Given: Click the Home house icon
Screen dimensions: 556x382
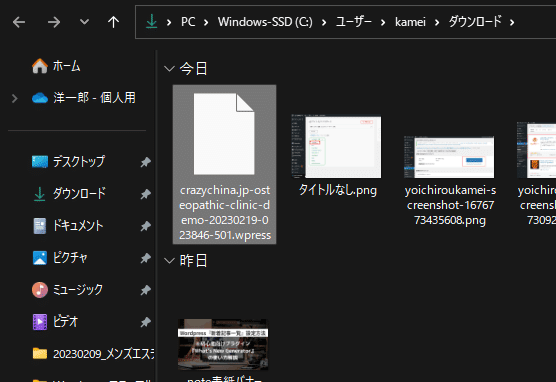Looking at the screenshot, I should click(x=40, y=66).
